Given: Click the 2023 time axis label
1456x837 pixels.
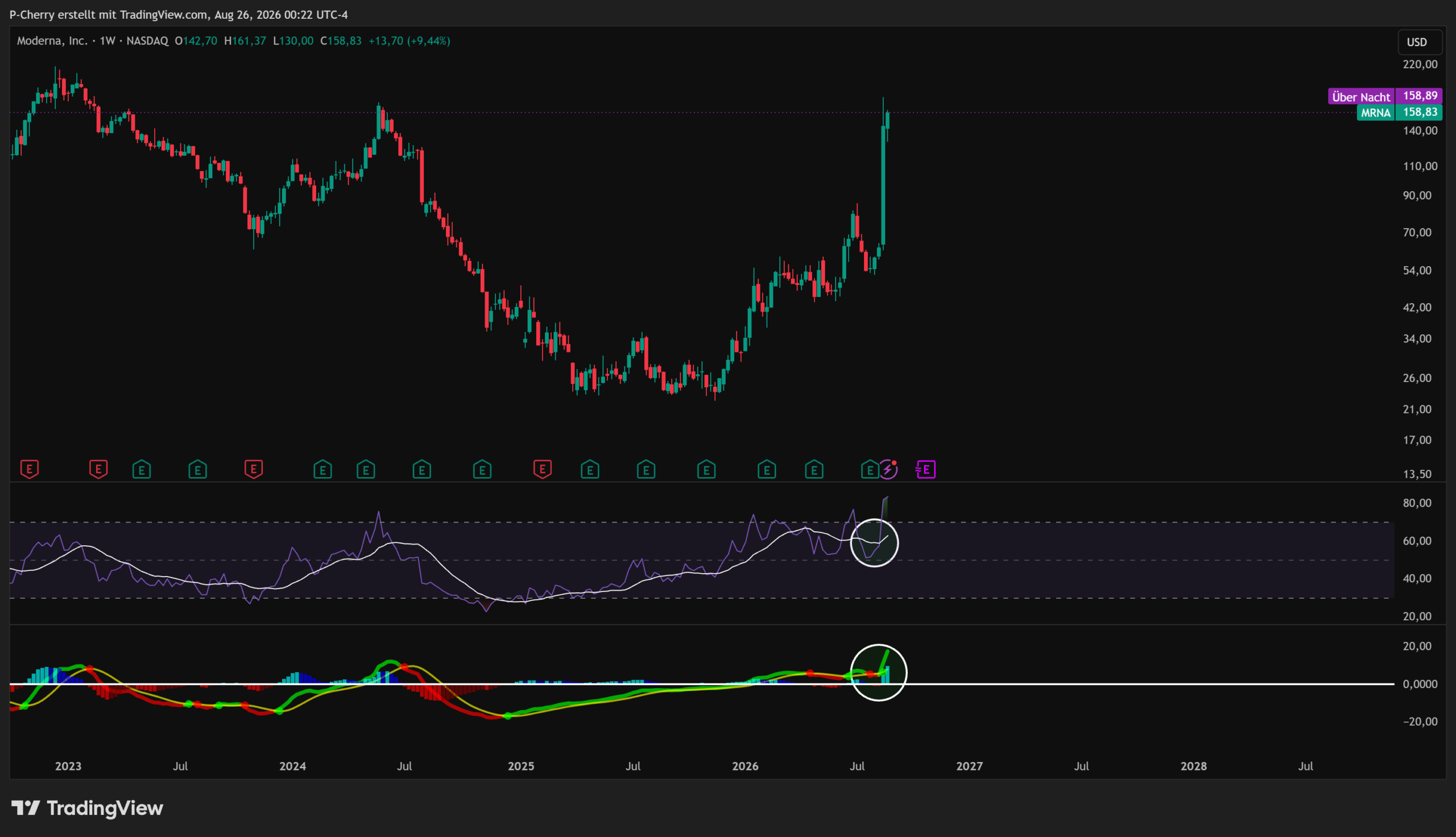Looking at the screenshot, I should point(68,766).
